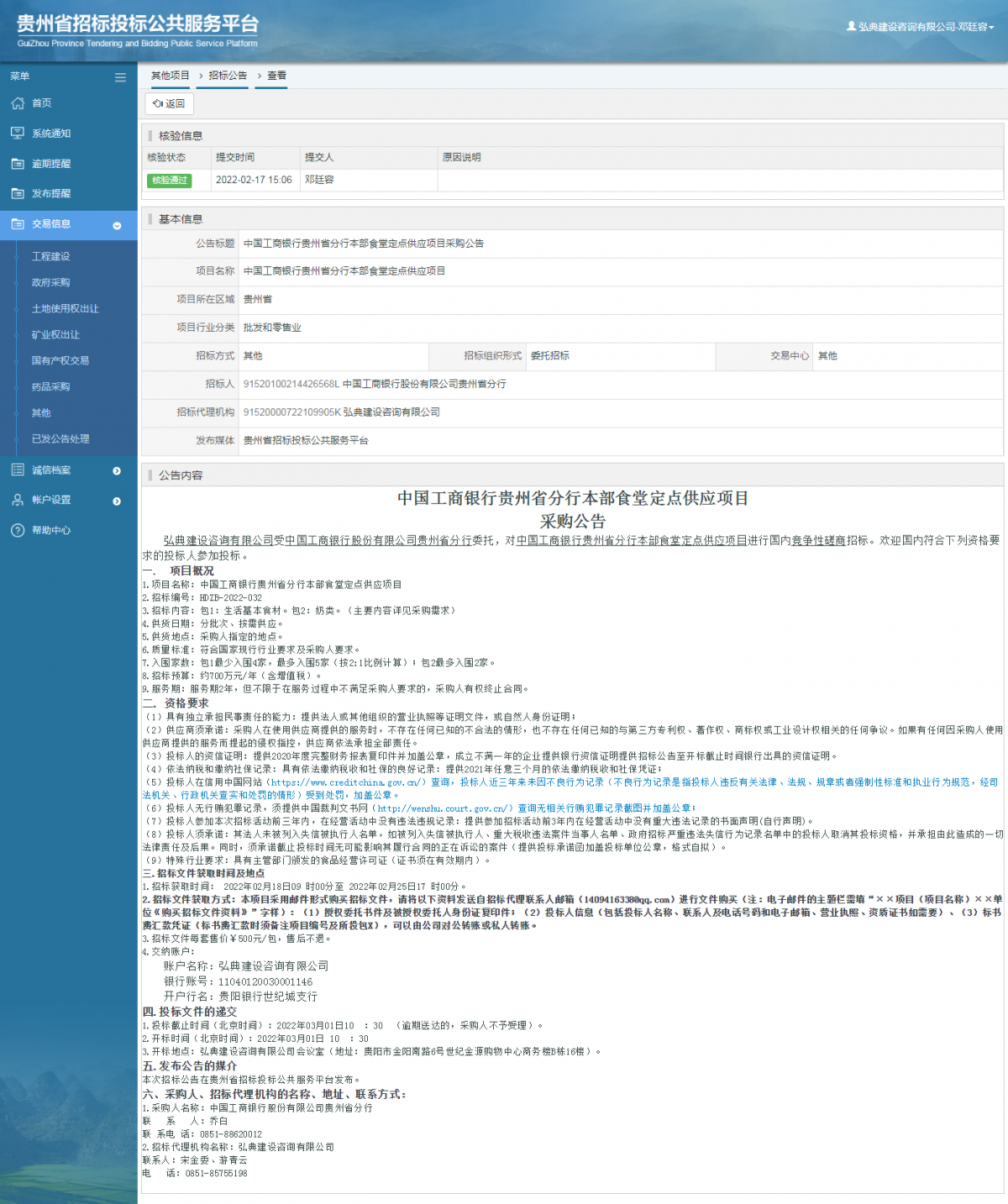Open the 诚信档案 archive icon

pyautogui.click(x=18, y=470)
